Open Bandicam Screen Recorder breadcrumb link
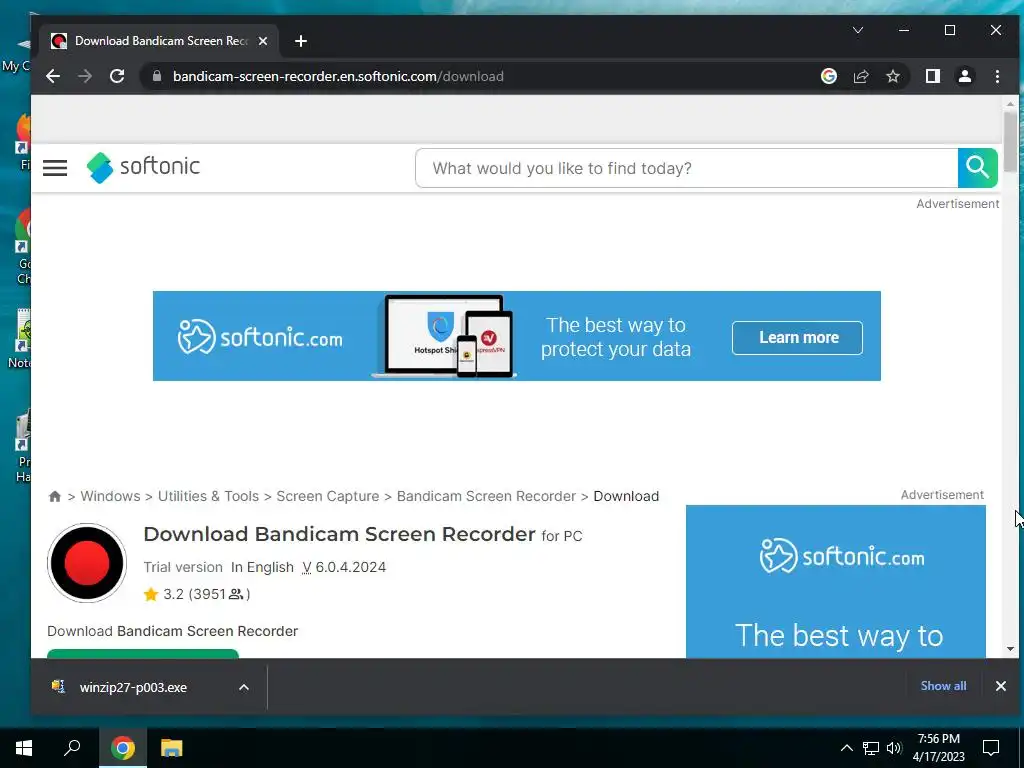 487,496
